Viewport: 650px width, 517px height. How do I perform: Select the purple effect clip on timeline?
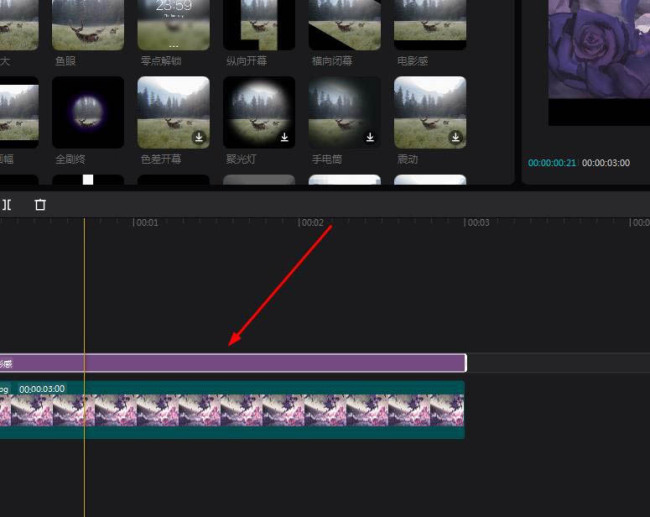click(233, 363)
